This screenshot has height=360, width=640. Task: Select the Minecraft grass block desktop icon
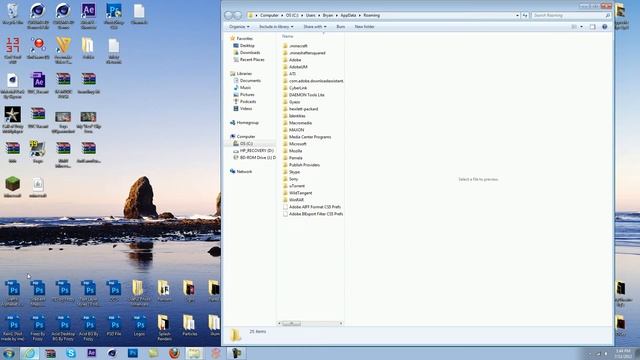12,187
